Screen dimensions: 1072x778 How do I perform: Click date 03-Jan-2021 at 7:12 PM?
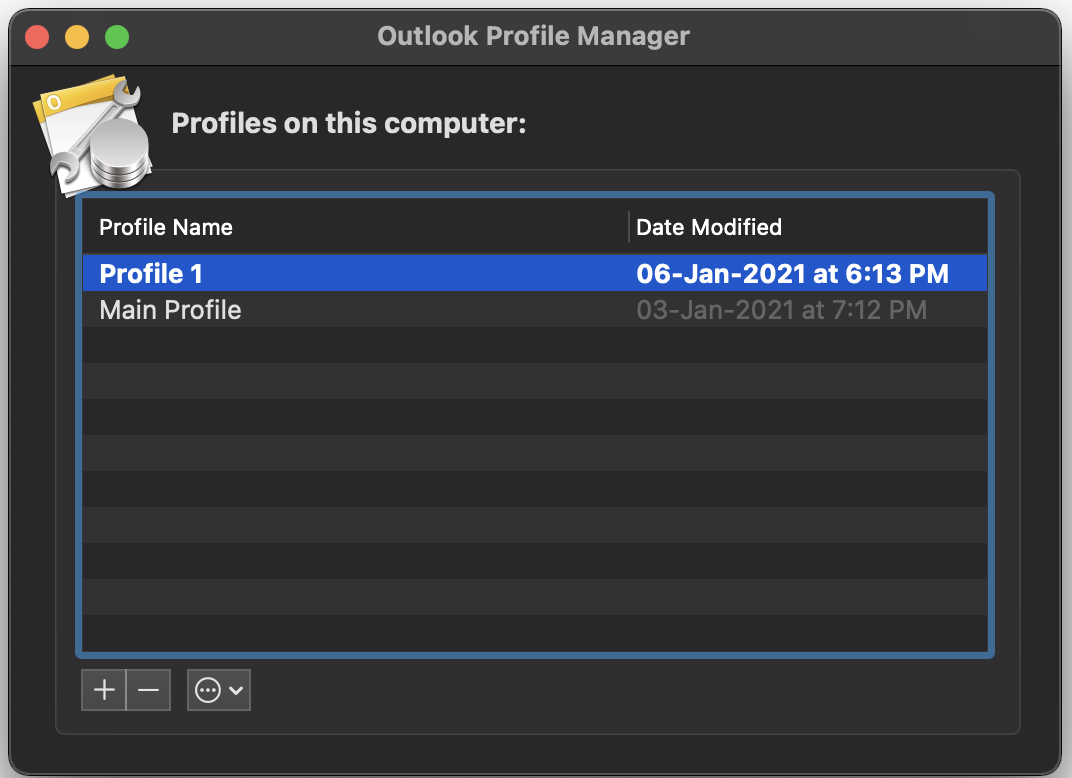[781, 310]
